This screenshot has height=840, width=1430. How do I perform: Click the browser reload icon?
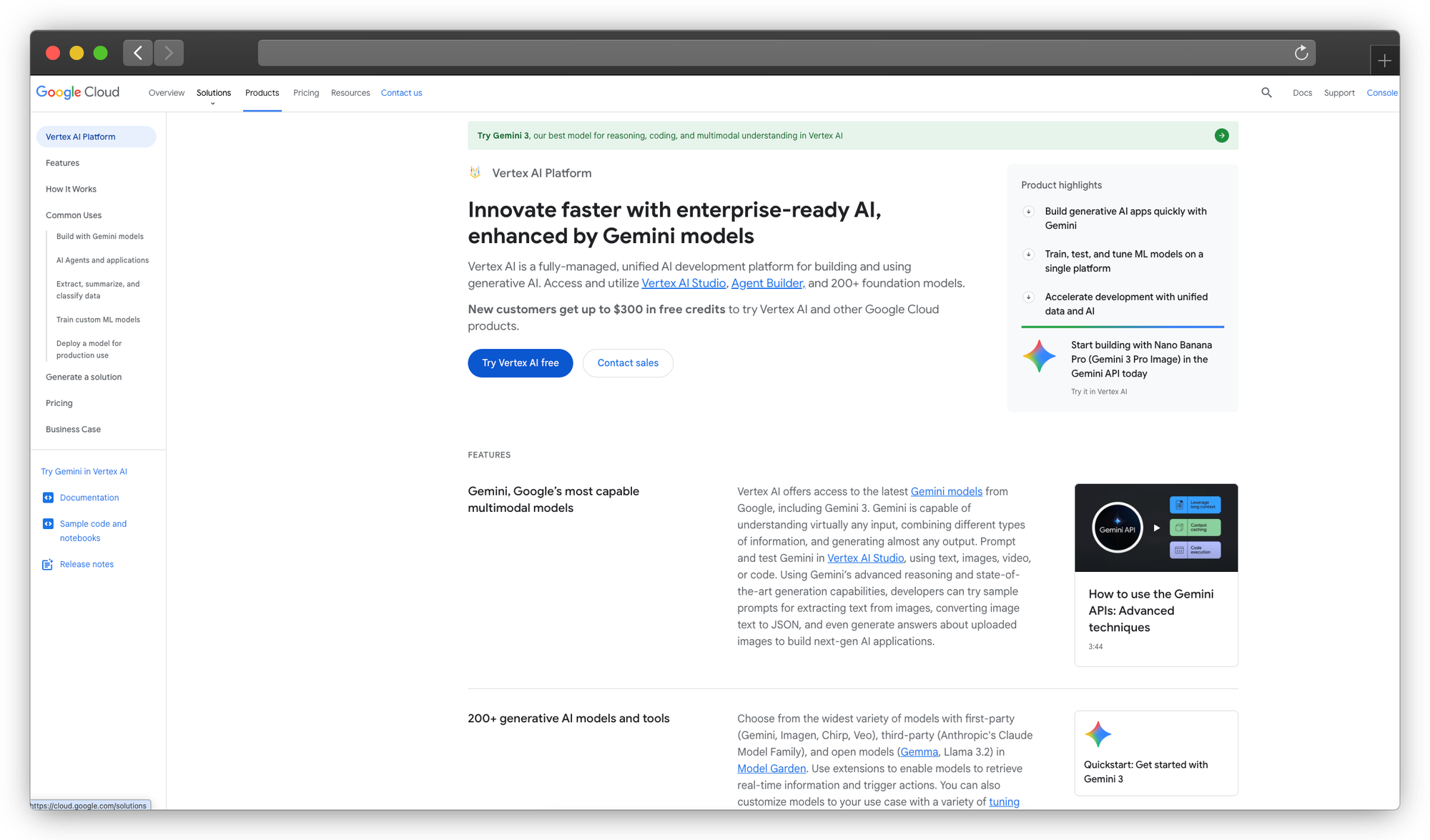pos(1301,53)
